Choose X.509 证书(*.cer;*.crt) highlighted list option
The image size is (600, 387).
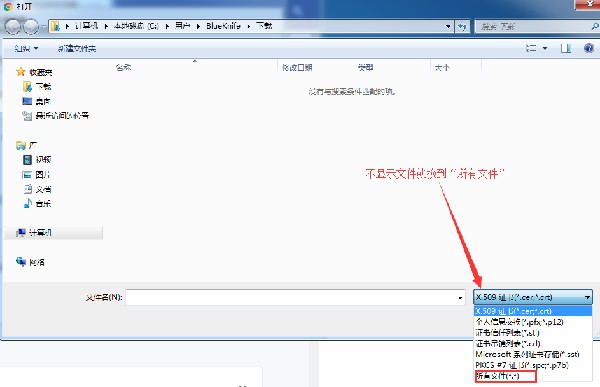533,311
